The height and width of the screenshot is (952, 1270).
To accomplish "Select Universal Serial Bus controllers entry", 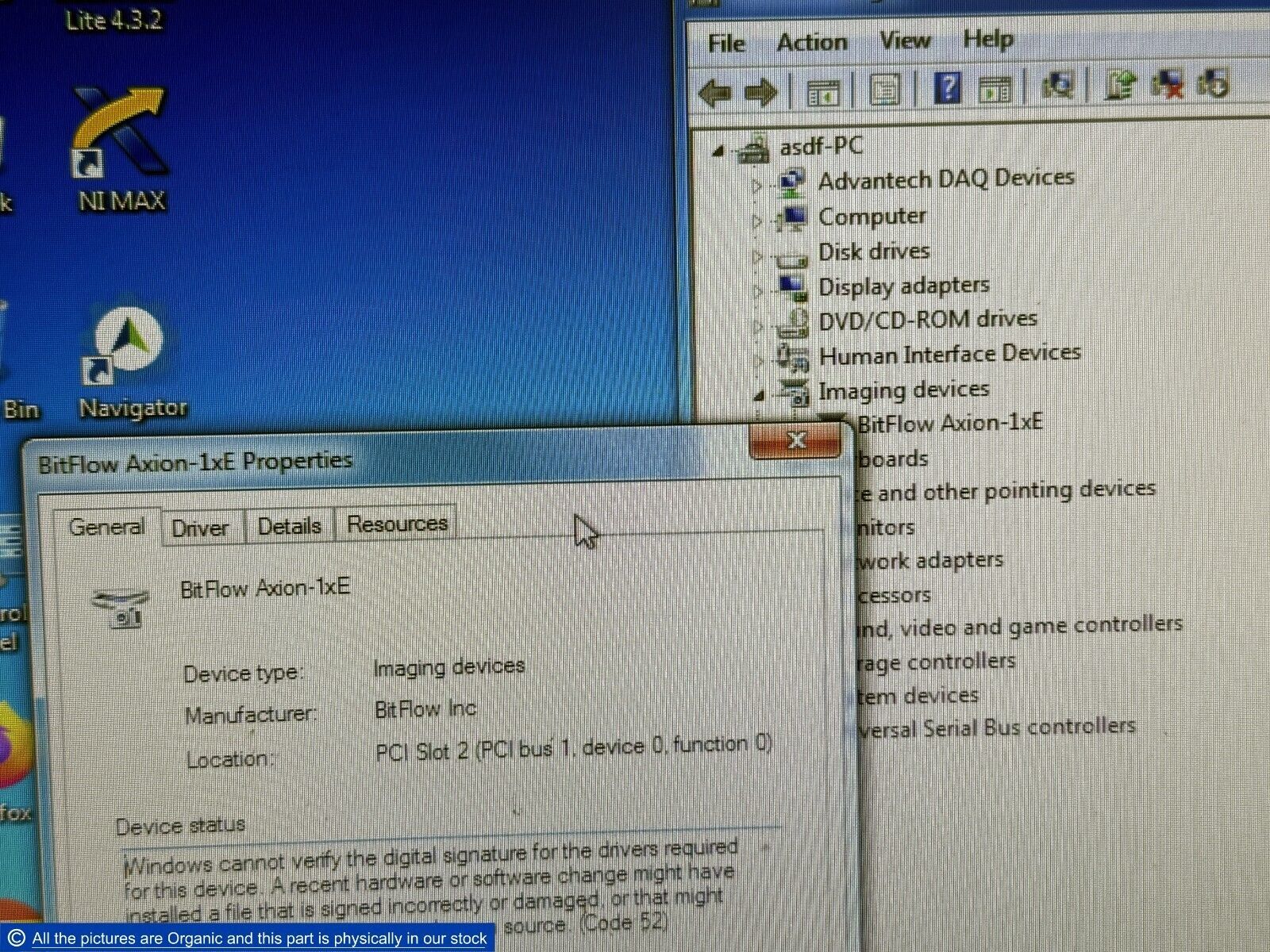I will pyautogui.click(x=996, y=727).
